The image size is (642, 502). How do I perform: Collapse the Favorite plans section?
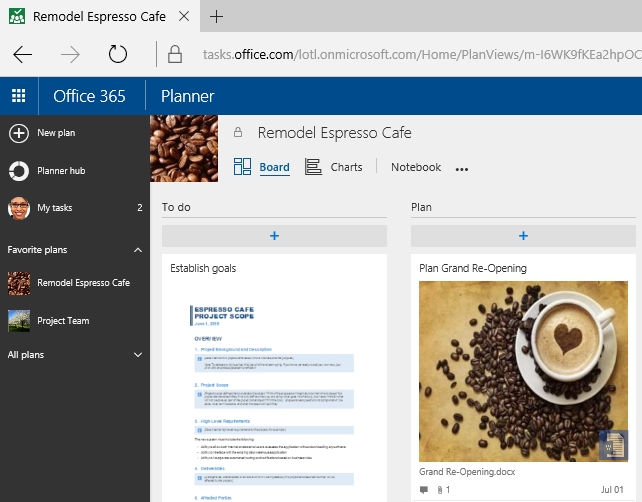pos(138,250)
